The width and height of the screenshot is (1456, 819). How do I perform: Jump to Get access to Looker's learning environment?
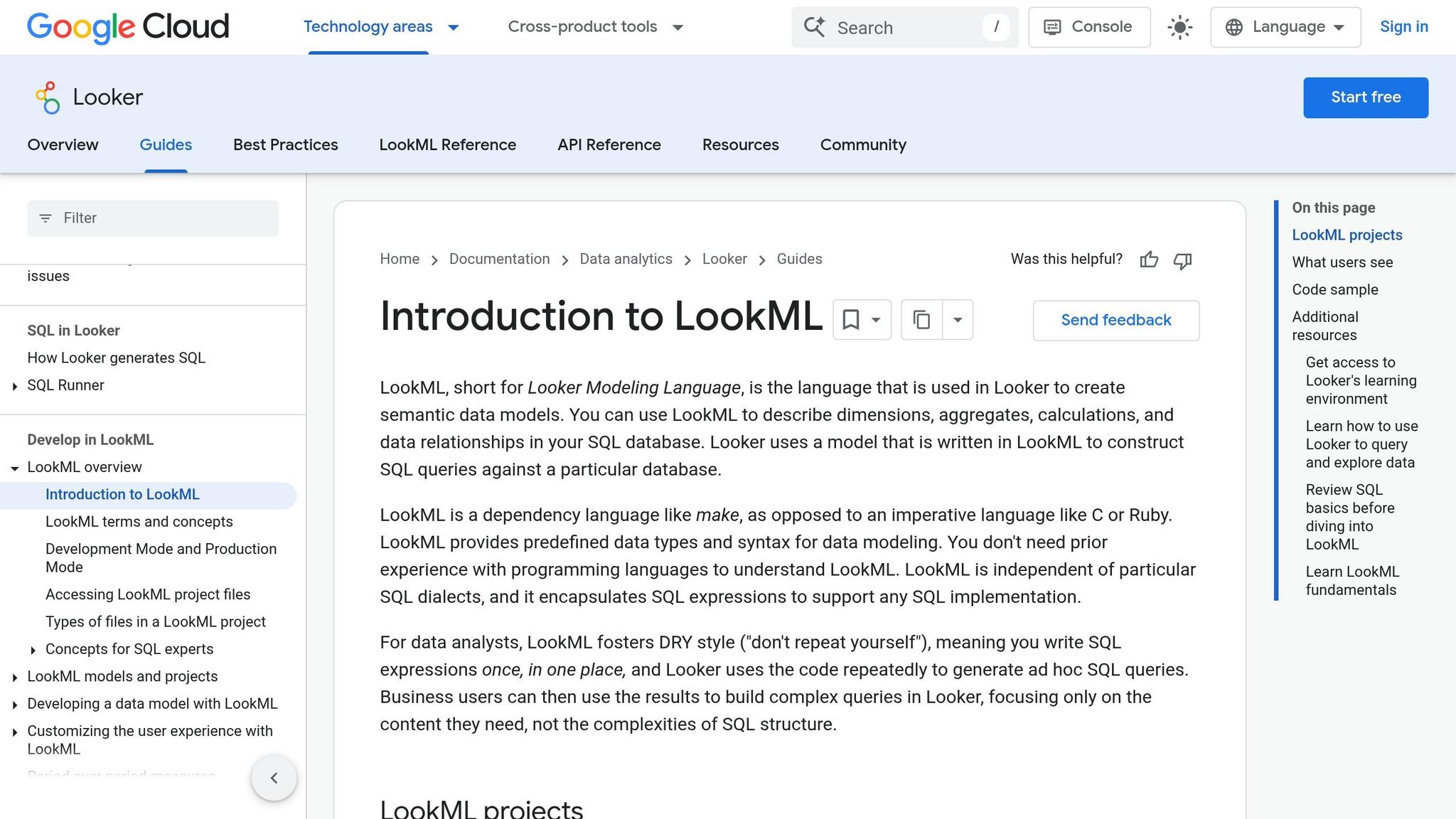pos(1361,381)
